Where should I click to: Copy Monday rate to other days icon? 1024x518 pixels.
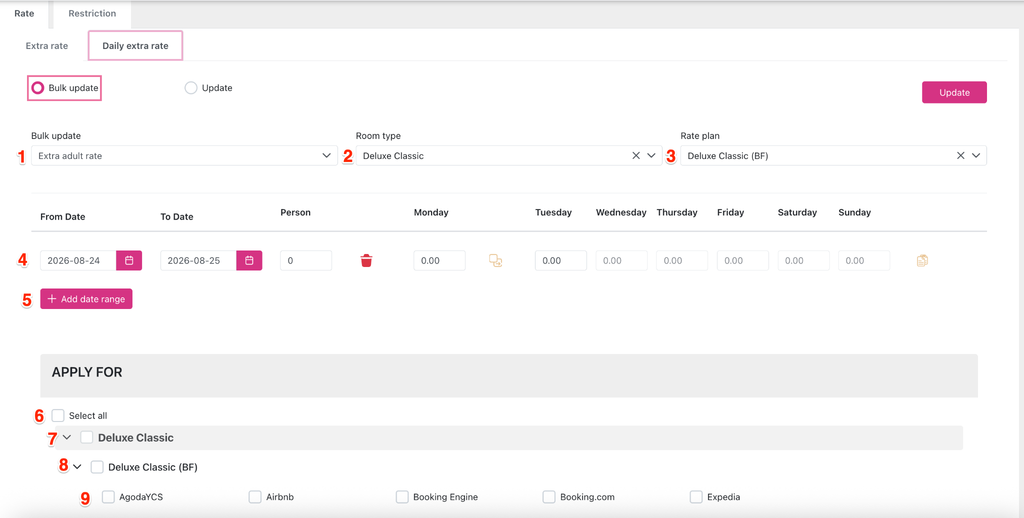[x=496, y=261]
